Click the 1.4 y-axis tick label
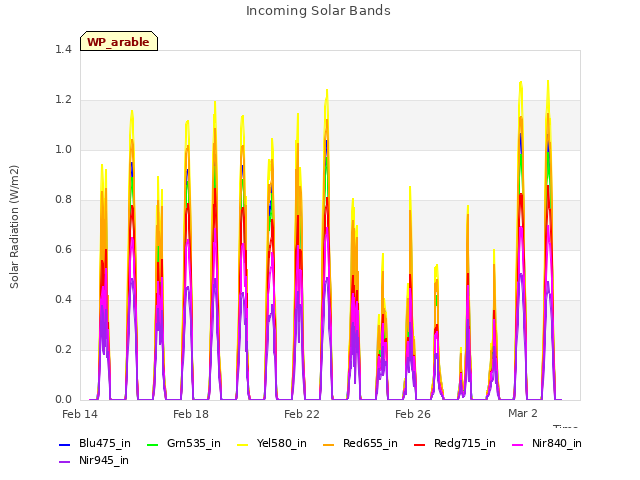Screen dimensions: 640x480 [63, 49]
